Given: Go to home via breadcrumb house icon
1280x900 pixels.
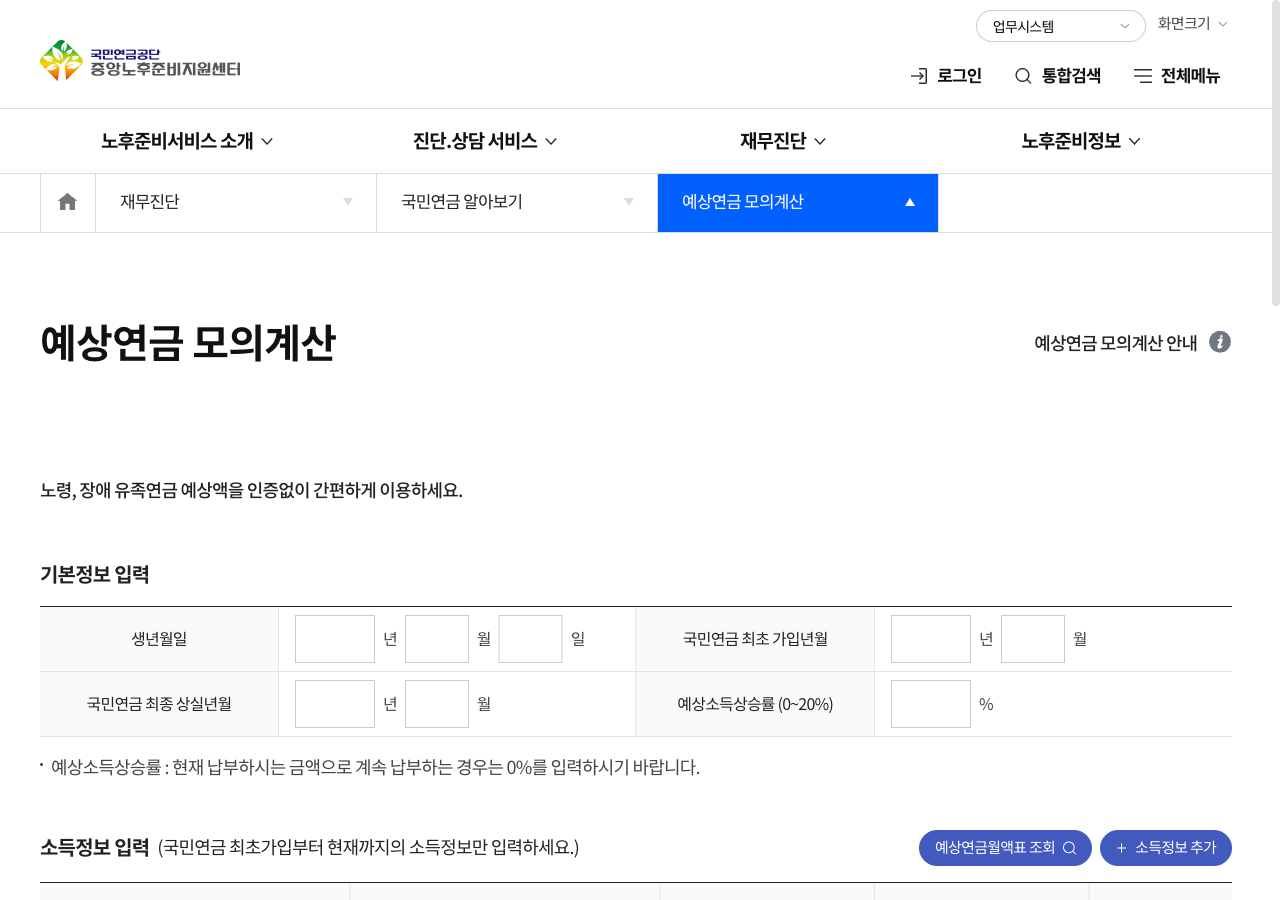Looking at the screenshot, I should click(68, 202).
